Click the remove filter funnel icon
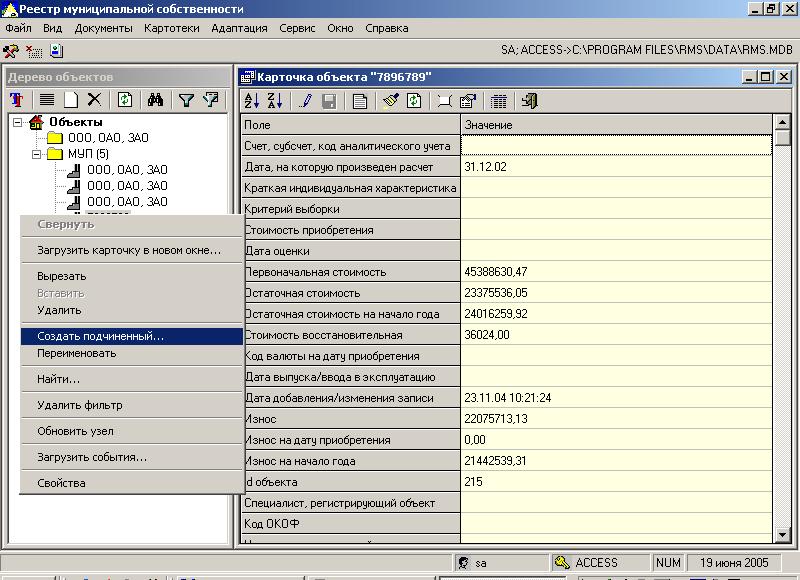 (210, 99)
